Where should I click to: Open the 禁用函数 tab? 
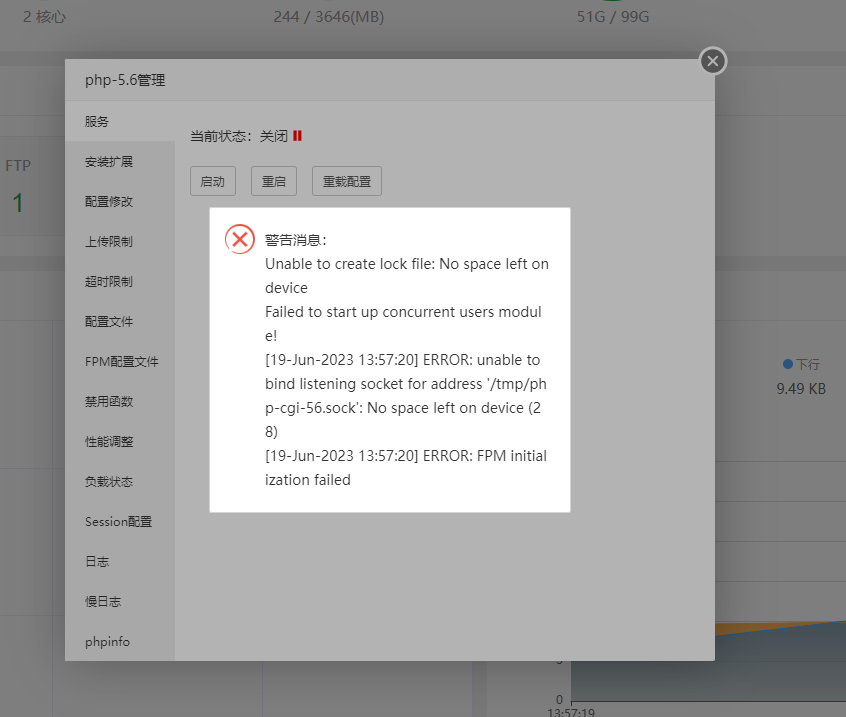point(109,402)
